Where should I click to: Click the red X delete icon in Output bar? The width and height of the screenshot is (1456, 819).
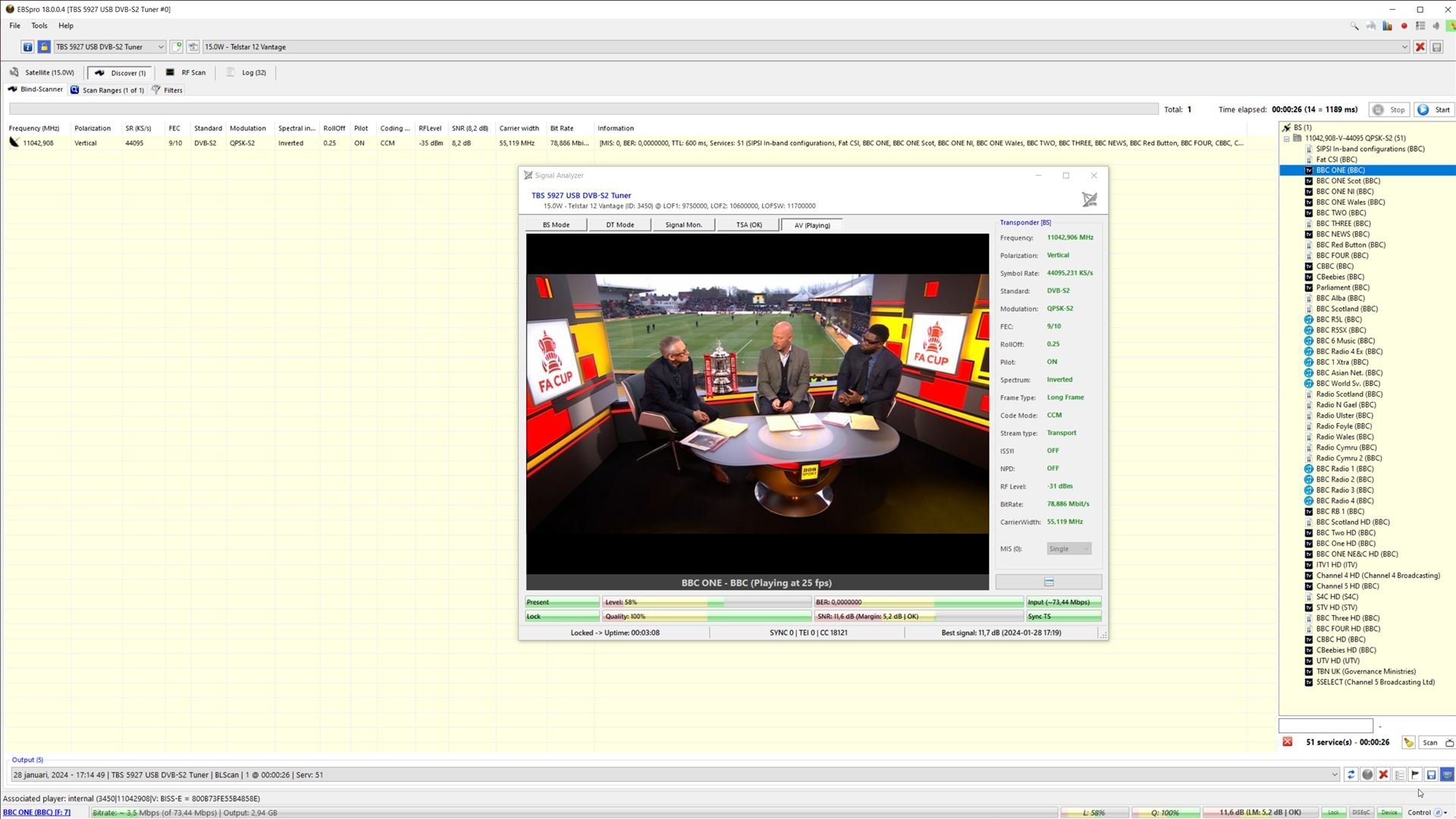click(1383, 775)
